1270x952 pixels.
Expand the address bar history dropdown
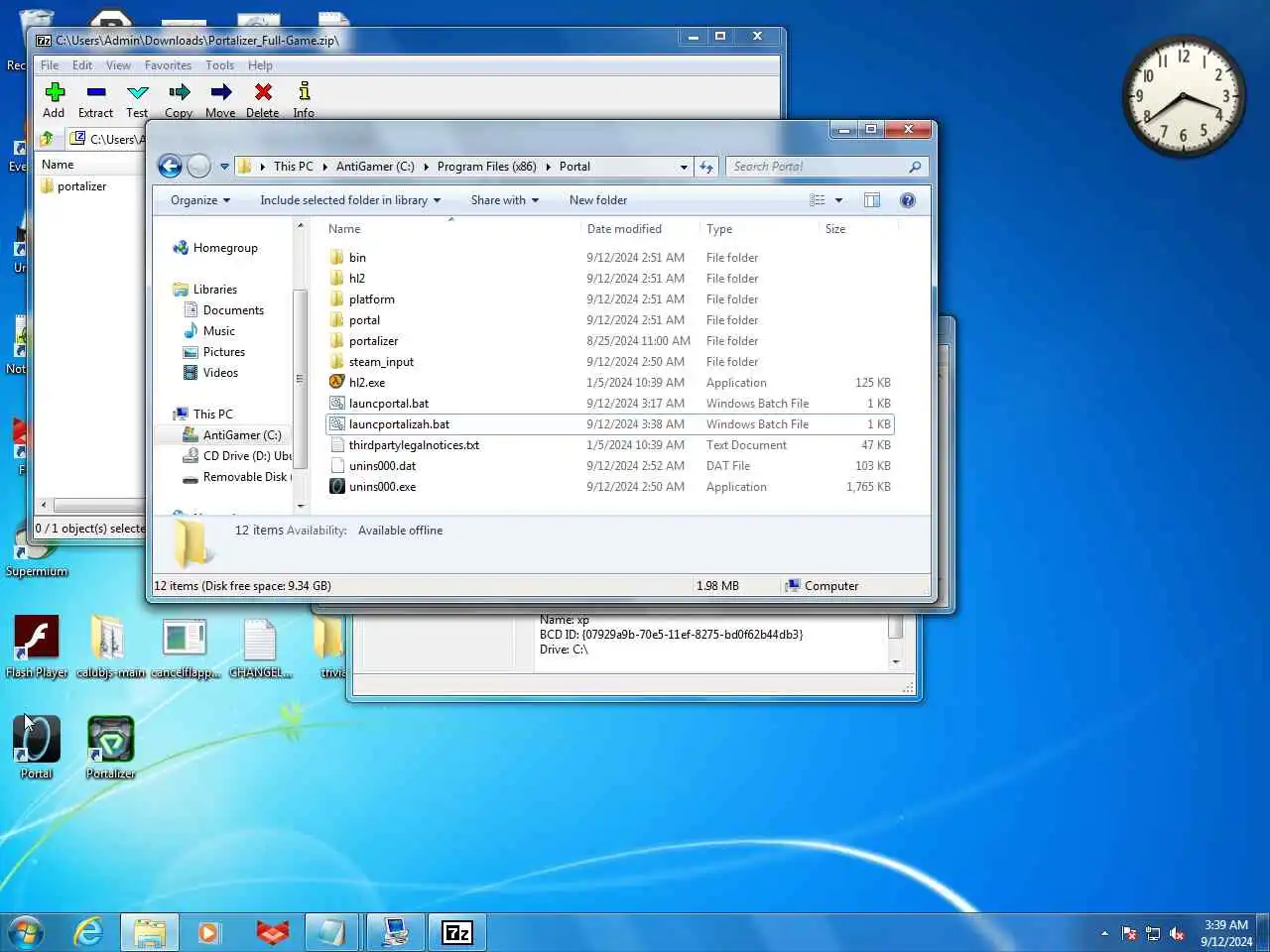click(x=684, y=167)
